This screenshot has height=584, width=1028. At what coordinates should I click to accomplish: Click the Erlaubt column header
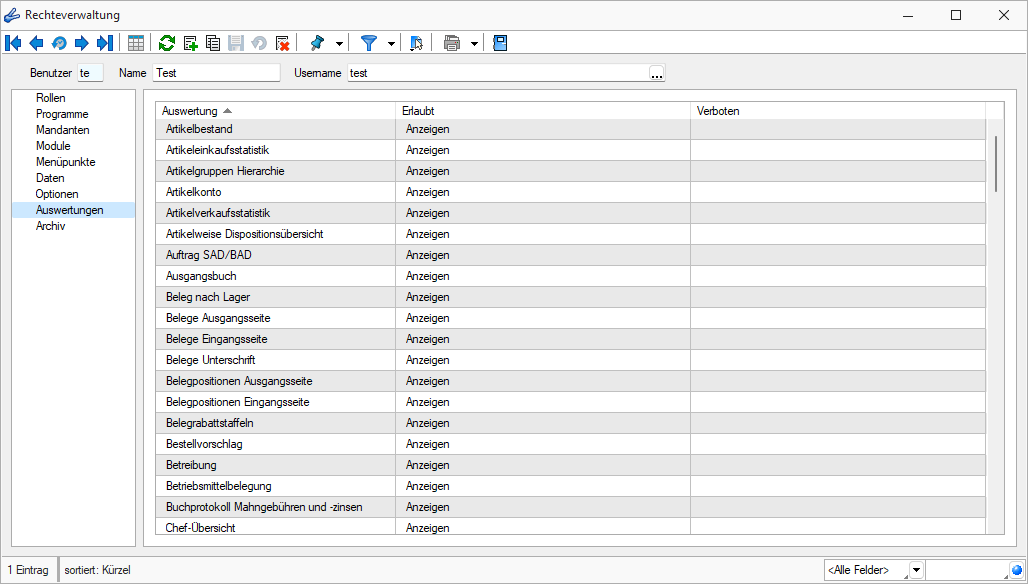tap(543, 111)
